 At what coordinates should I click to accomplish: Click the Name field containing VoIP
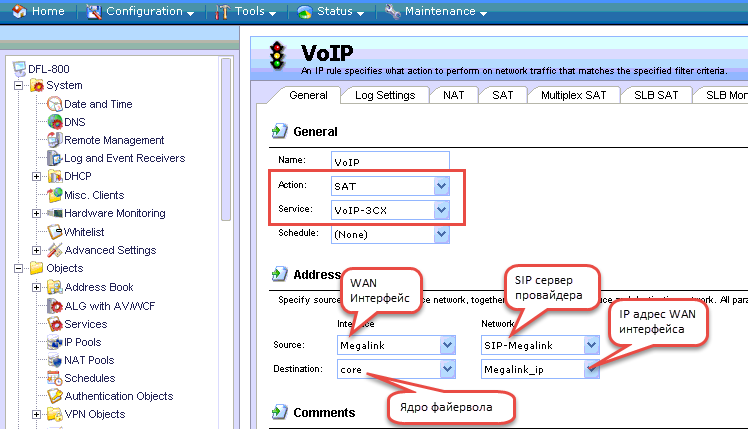point(390,161)
